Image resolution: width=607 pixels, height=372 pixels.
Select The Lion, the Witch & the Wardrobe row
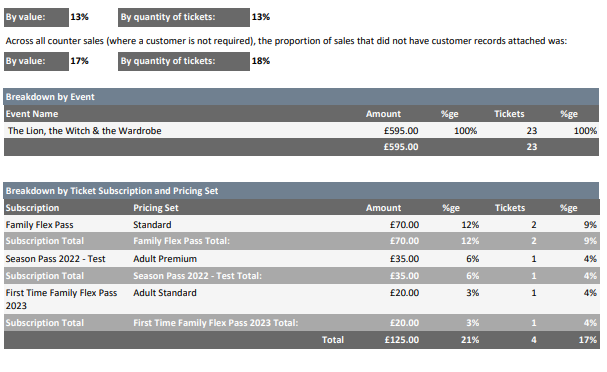point(301,131)
